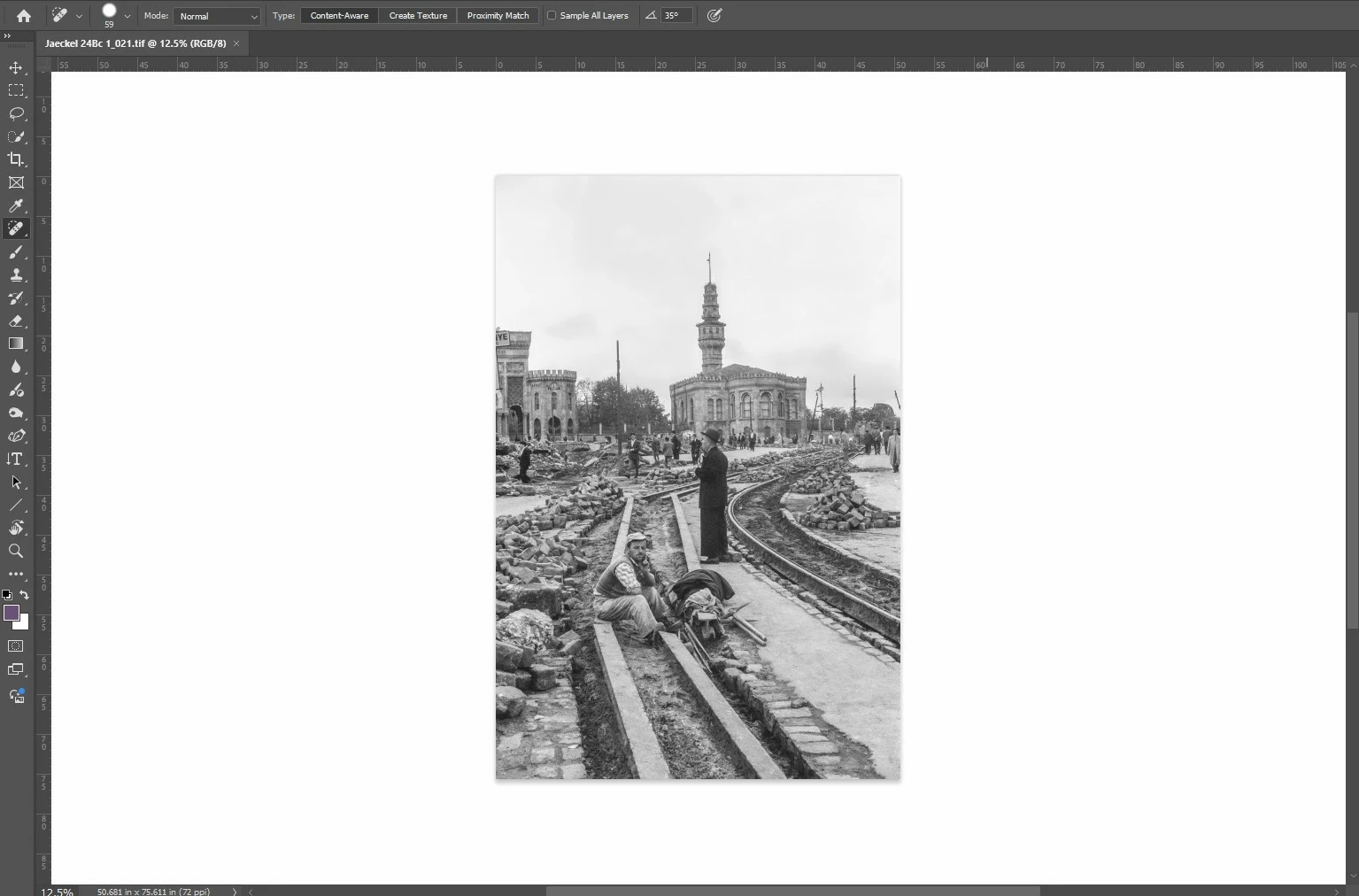Select the Lasso tool

pos(16,113)
